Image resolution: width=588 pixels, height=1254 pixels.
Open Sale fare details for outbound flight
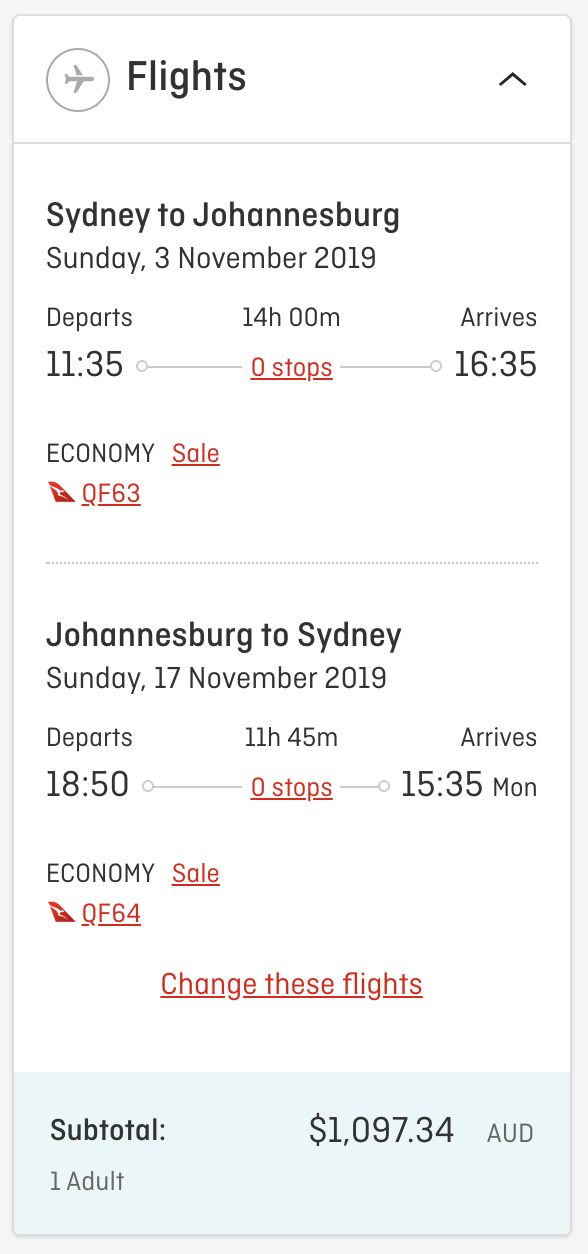pyautogui.click(x=196, y=454)
